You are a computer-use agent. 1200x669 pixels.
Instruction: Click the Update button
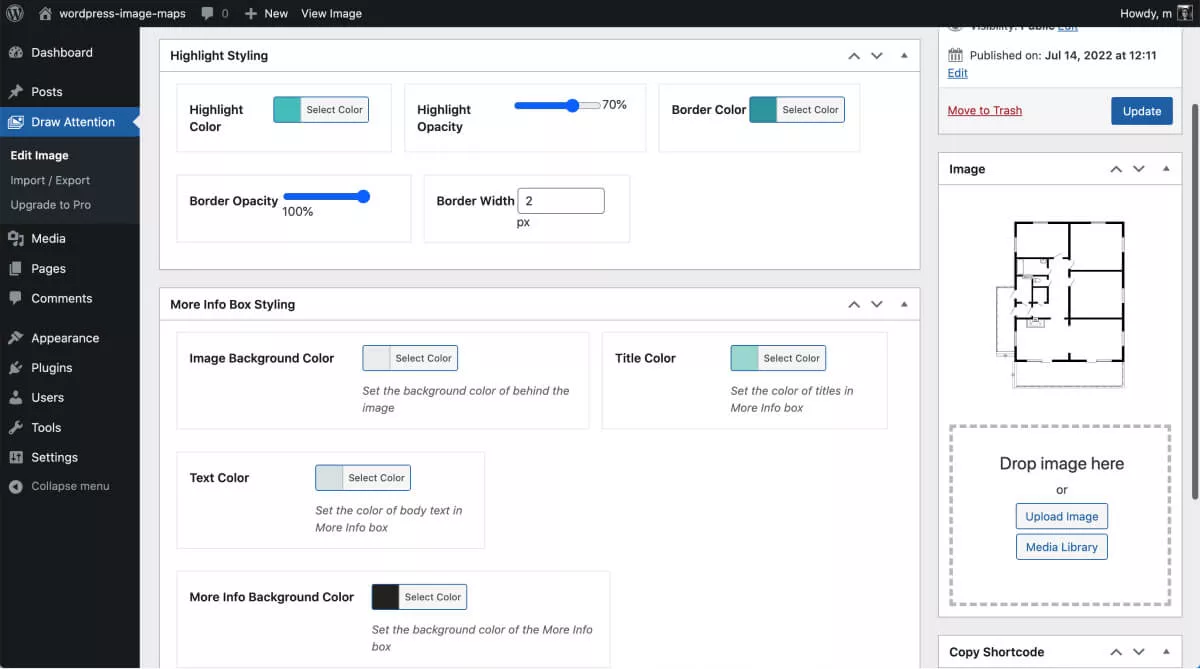[1141, 111]
